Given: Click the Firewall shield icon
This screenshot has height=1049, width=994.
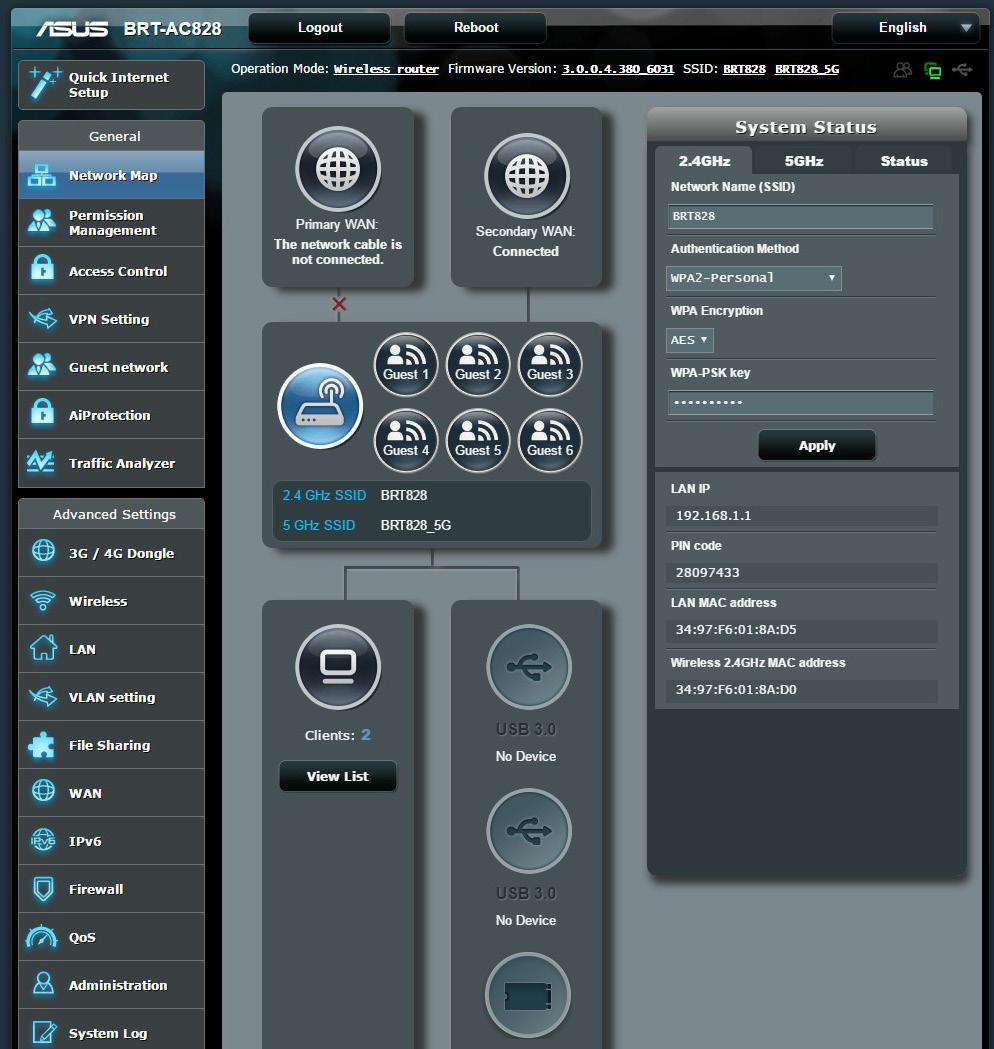Looking at the screenshot, I should click(43, 889).
